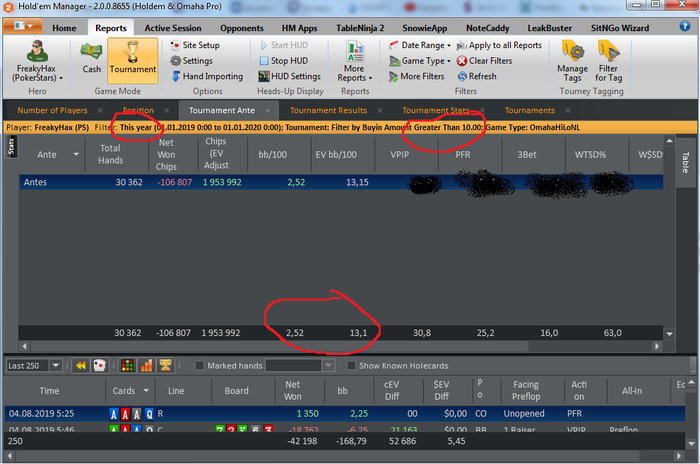
Task: Open the Last 250 hands dropdown
Action: 55,366
